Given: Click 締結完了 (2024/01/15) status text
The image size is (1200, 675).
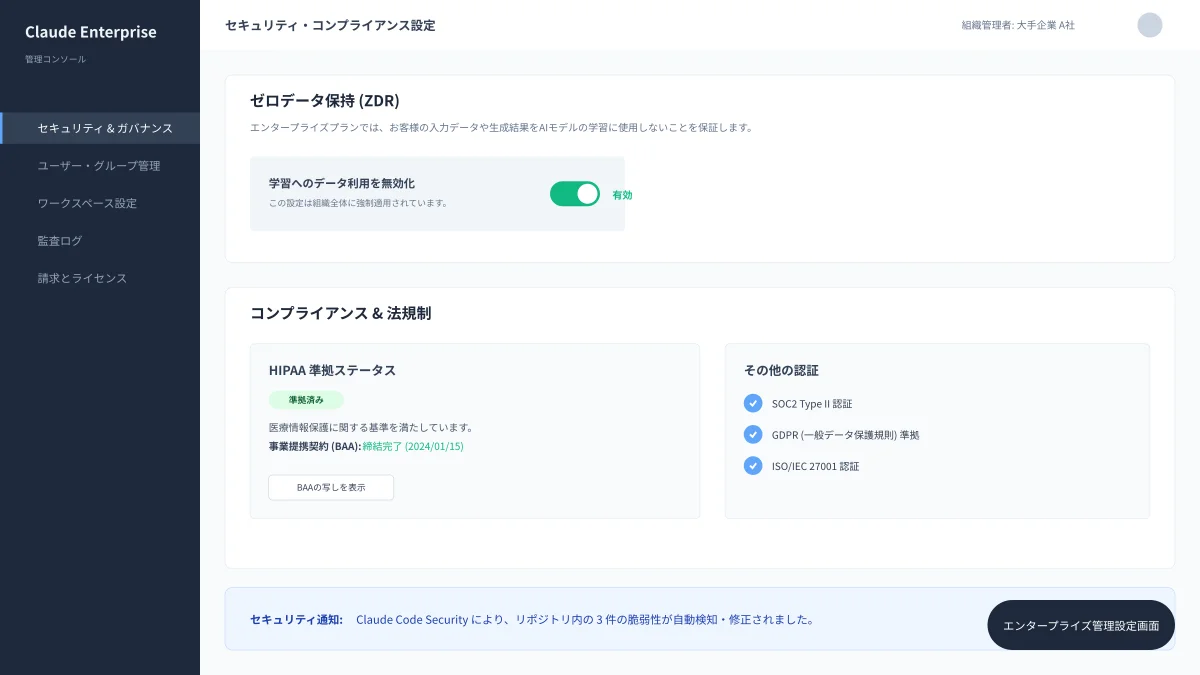Looking at the screenshot, I should coord(413,446).
